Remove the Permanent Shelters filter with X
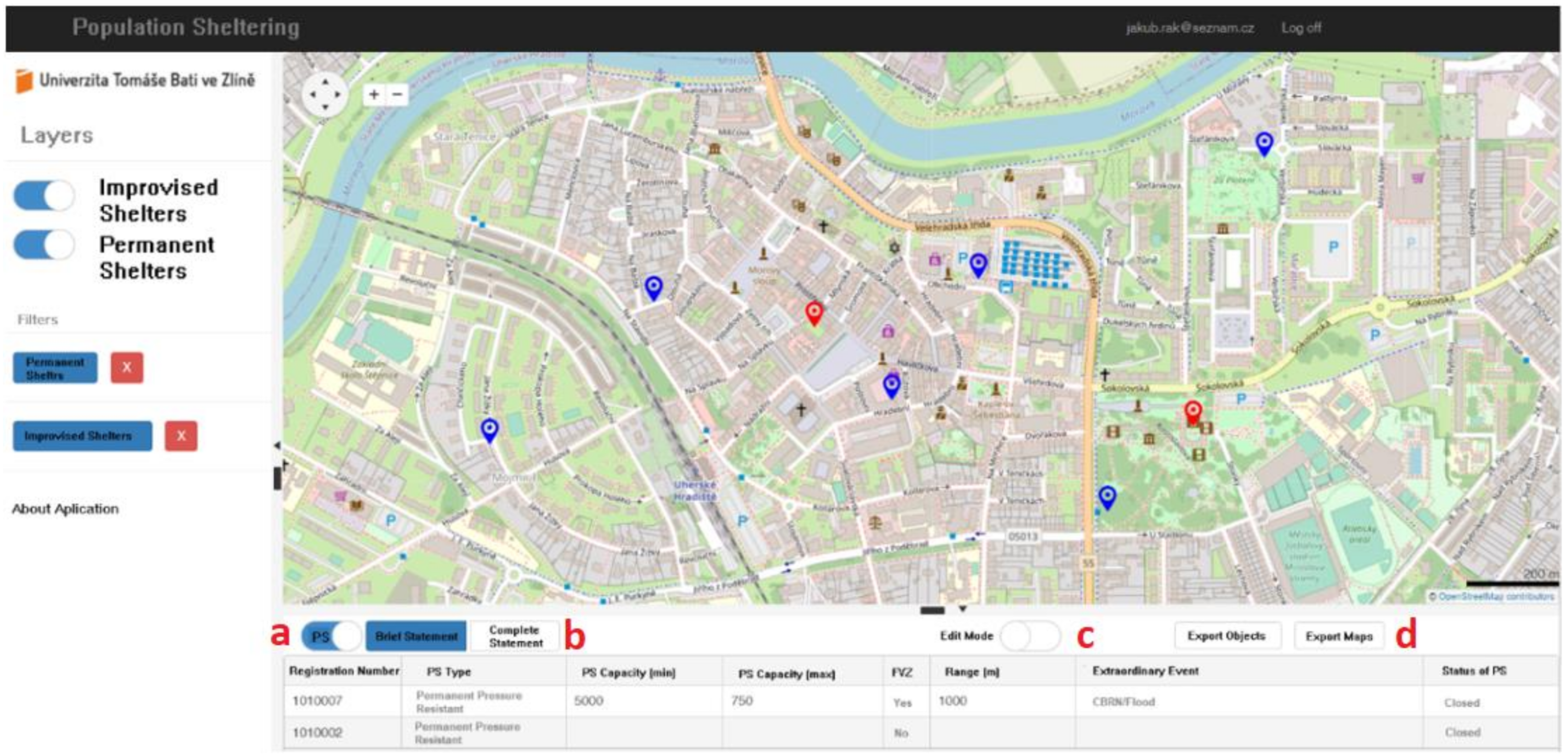The width and height of the screenshot is (1568, 755). (x=126, y=368)
